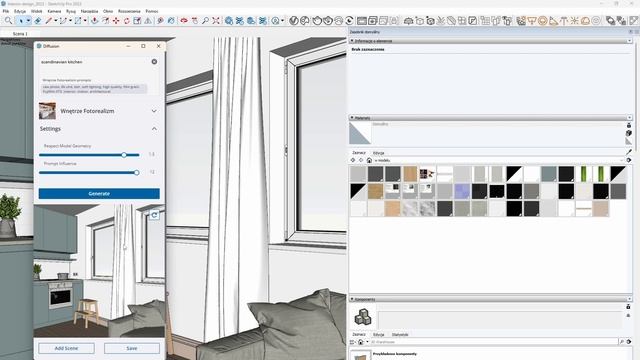640x360 pixels.
Task: Click the Save button in Diffusion
Action: 132,348
